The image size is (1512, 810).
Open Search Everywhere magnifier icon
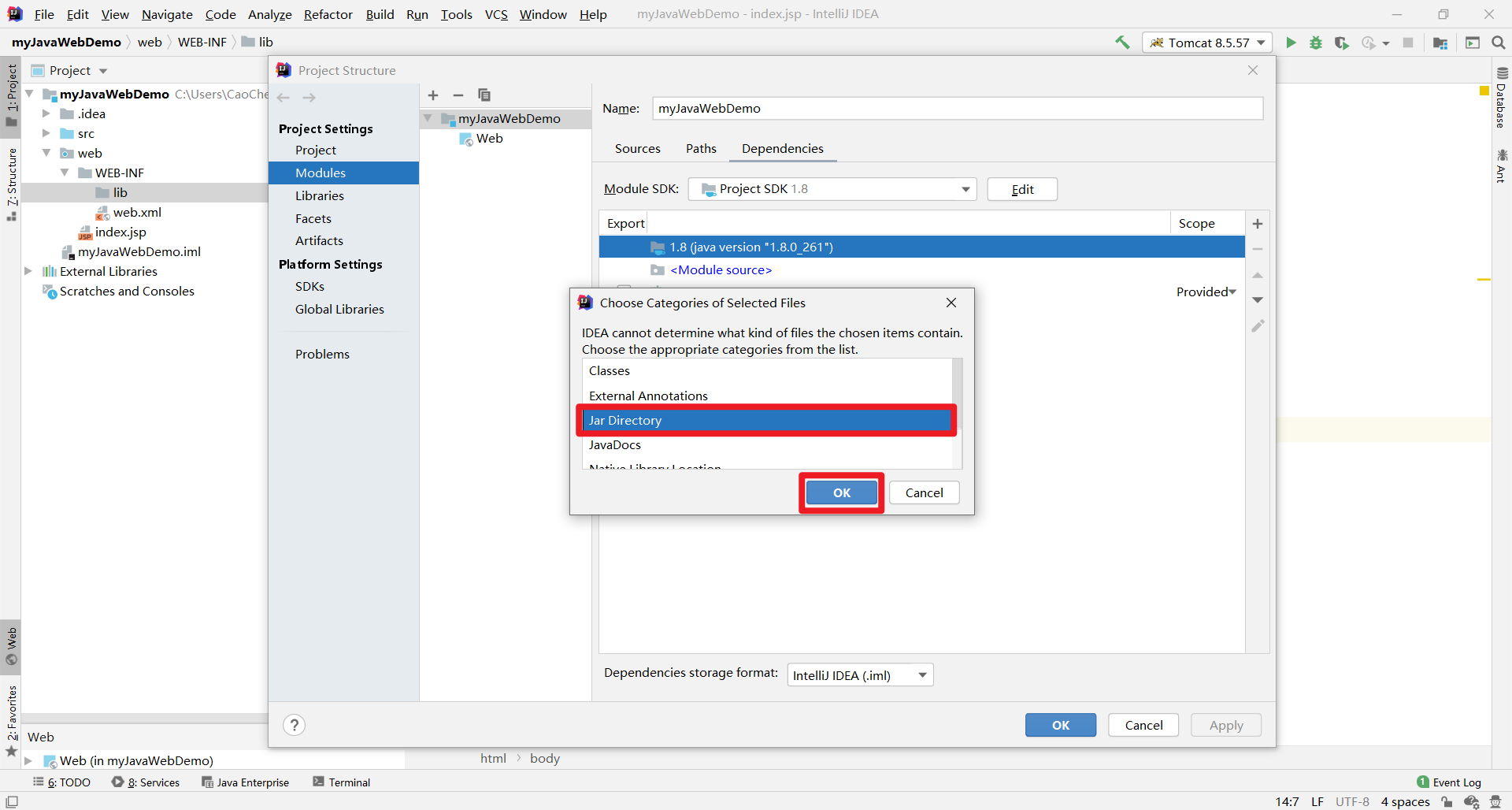1499,43
